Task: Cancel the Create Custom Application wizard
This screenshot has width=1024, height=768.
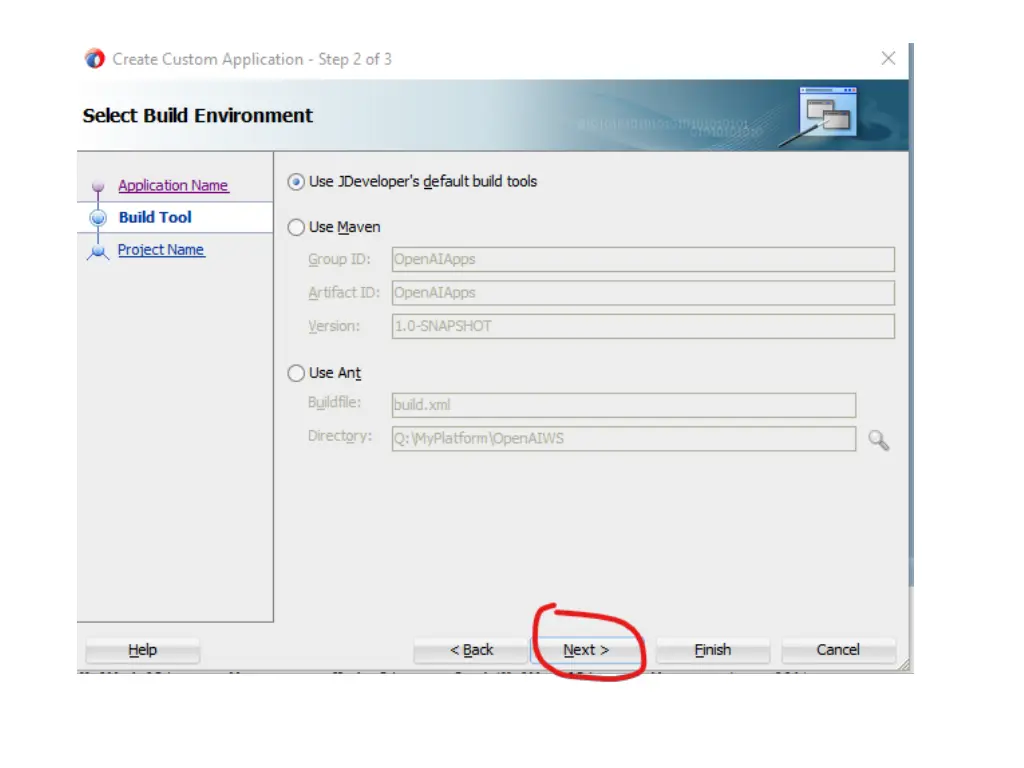Action: pos(838,650)
